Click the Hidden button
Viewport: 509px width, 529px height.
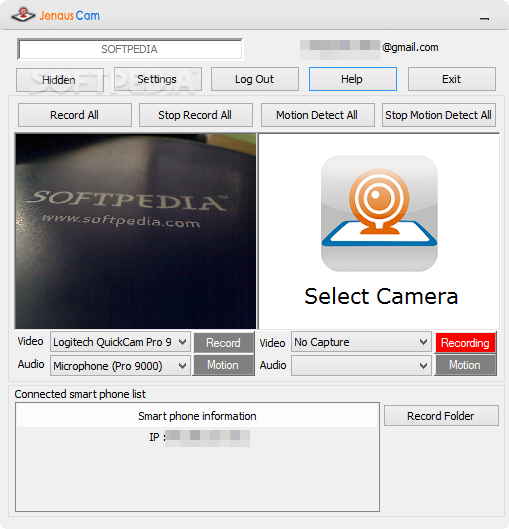(x=60, y=80)
